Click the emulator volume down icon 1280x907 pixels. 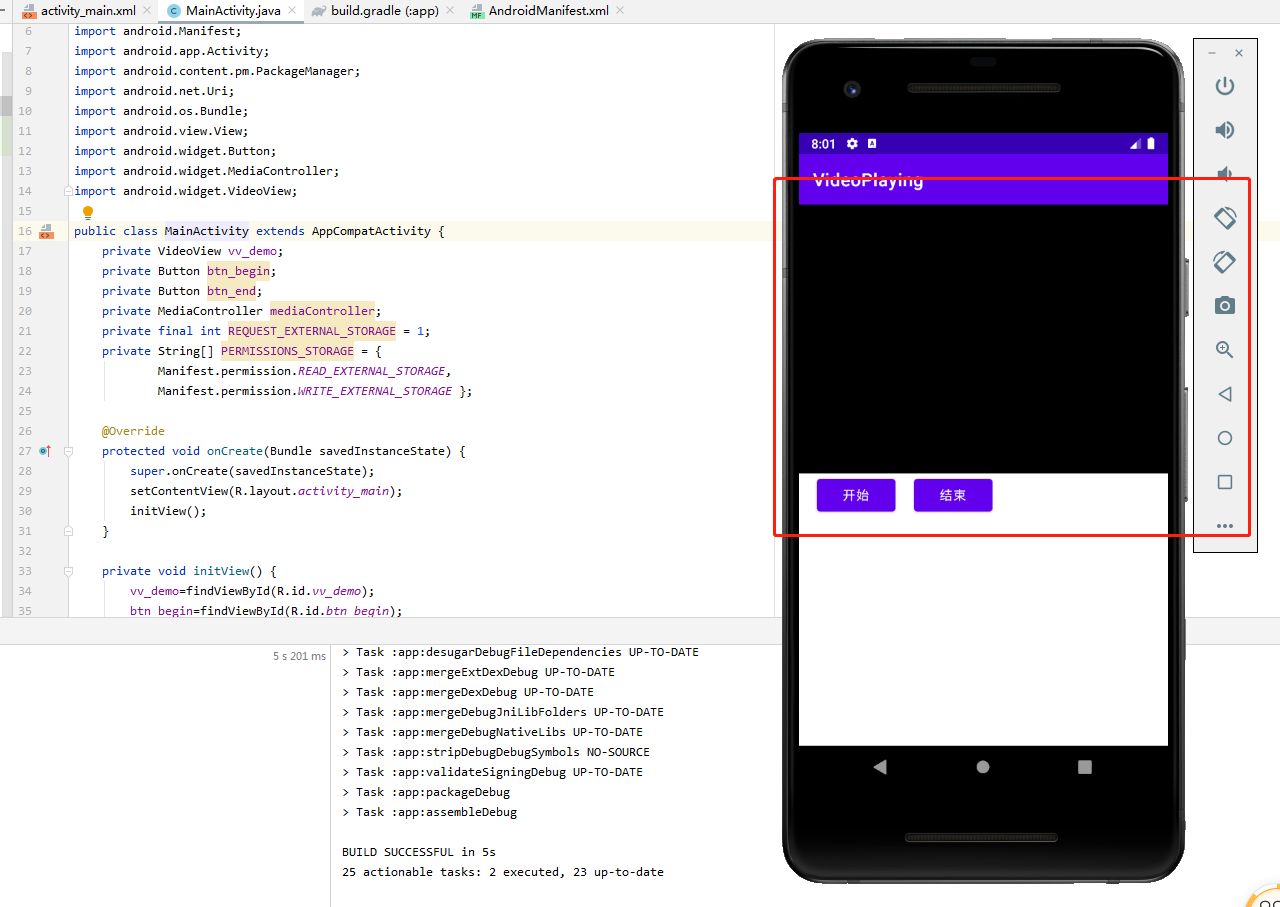tap(1225, 173)
